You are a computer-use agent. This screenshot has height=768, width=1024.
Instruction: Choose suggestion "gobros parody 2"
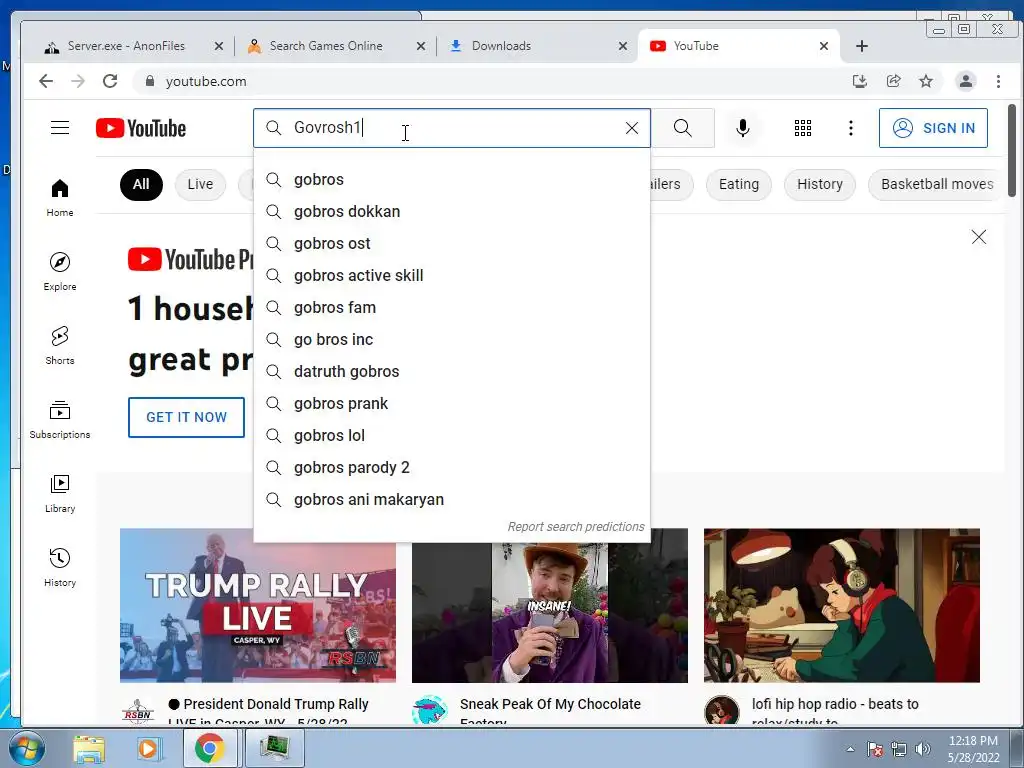pos(452,468)
